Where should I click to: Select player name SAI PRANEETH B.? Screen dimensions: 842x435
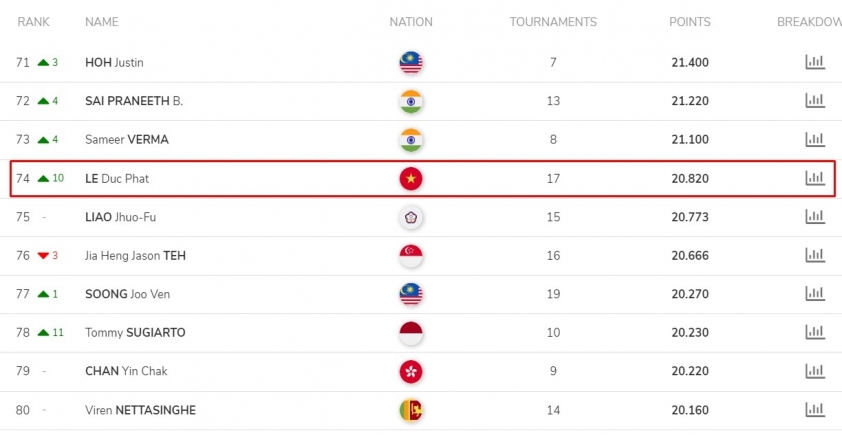(134, 101)
